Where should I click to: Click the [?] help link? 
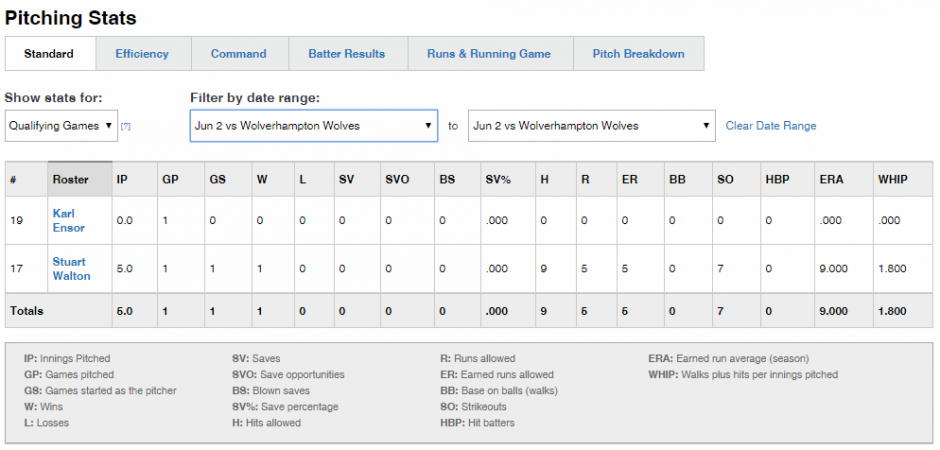(x=126, y=126)
